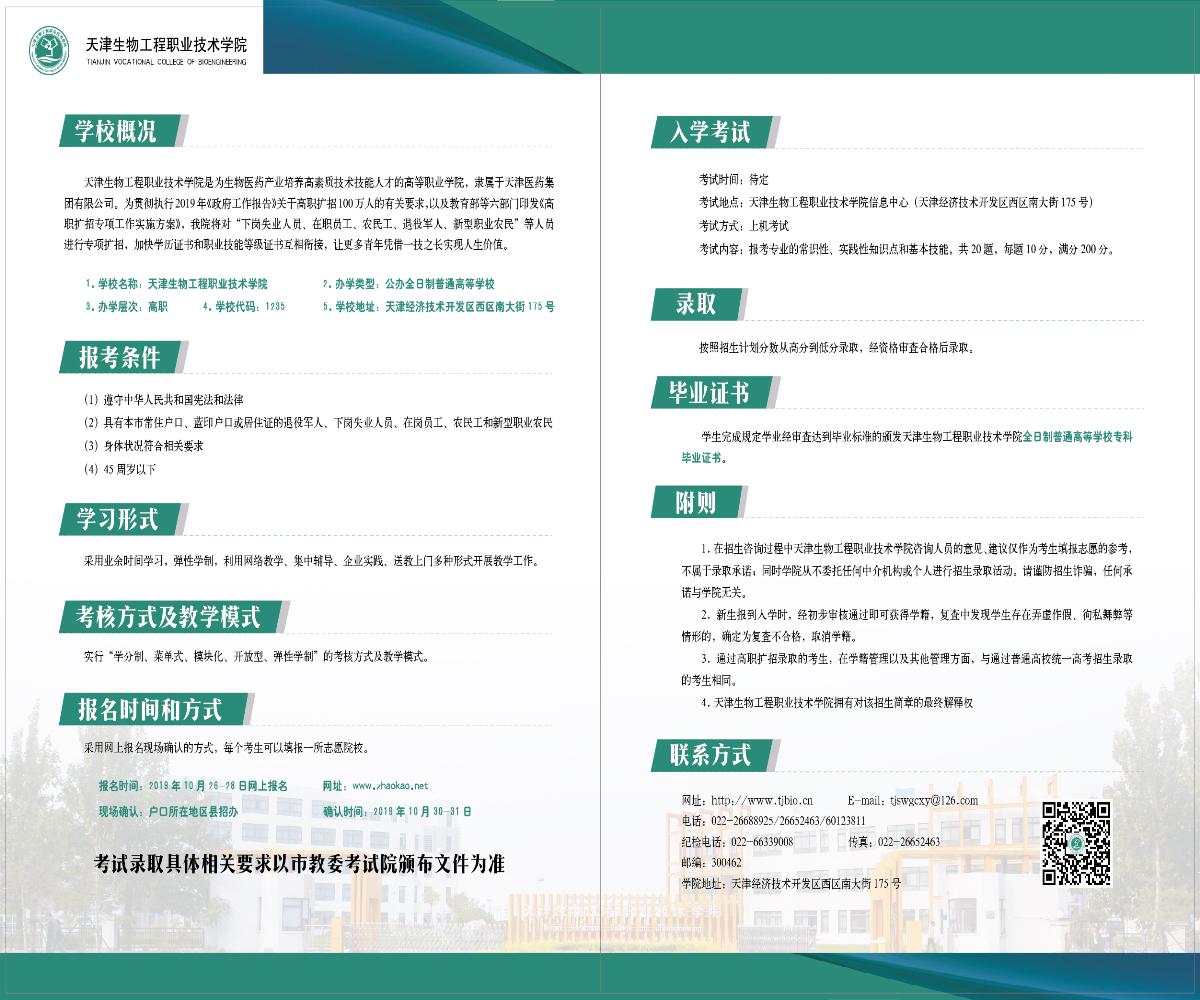
Task: Click the 天津生物工程职业技术学院 title beside the logo
Action: point(167,46)
